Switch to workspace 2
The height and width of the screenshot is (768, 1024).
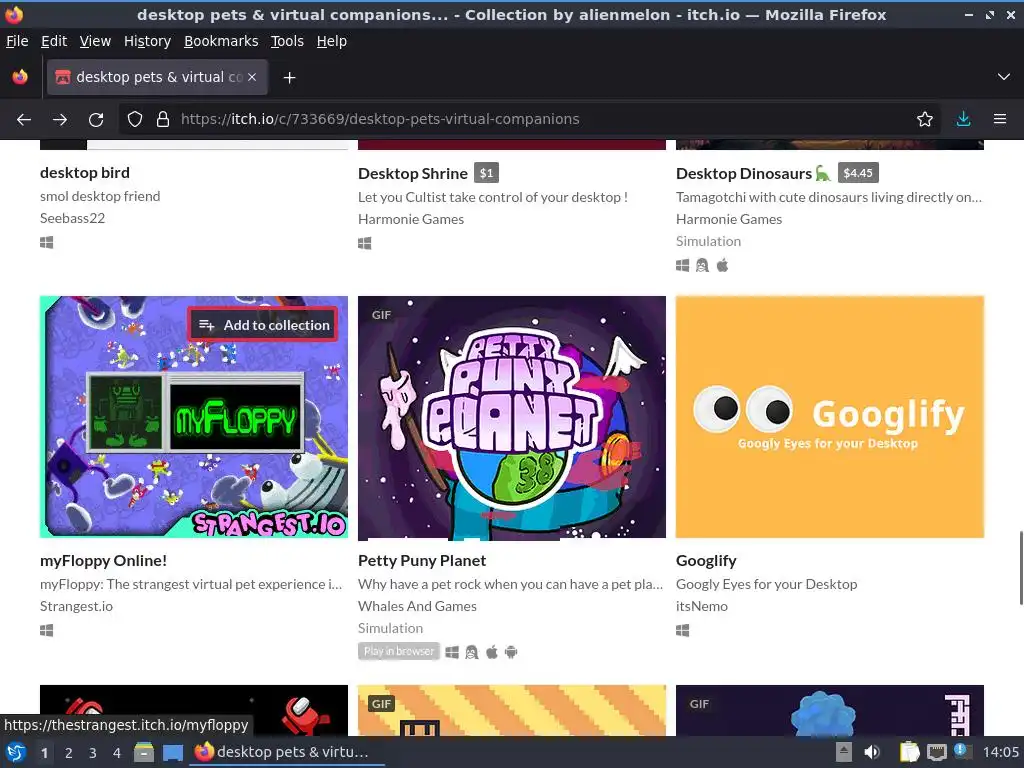click(x=69, y=753)
